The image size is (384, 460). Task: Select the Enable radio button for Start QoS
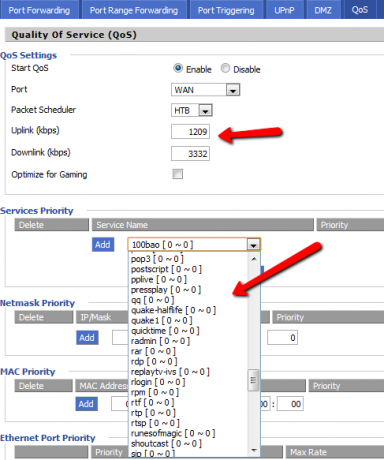(x=178, y=68)
